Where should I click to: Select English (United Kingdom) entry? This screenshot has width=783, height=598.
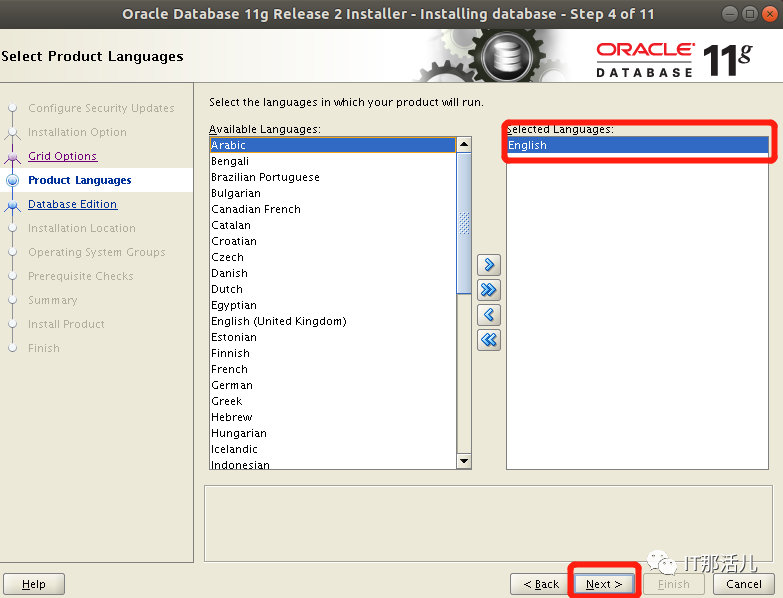tap(333, 321)
